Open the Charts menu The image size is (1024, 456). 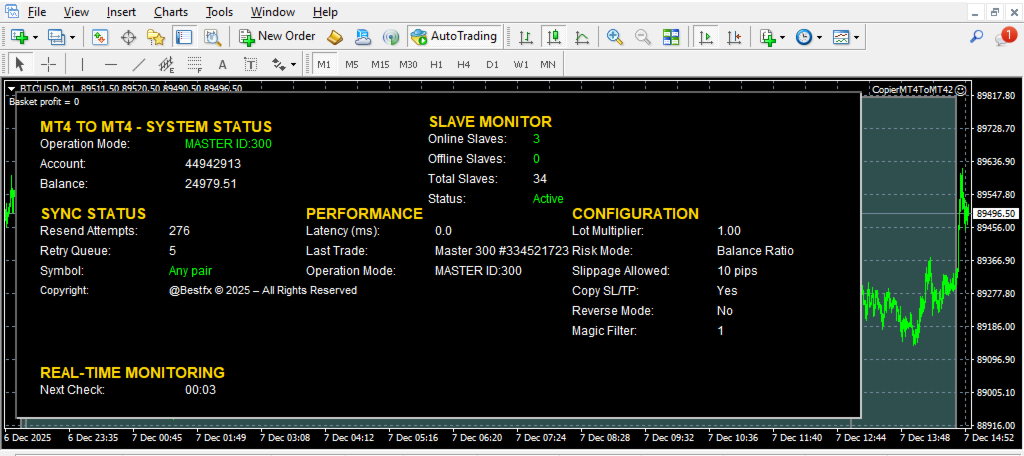click(x=171, y=12)
